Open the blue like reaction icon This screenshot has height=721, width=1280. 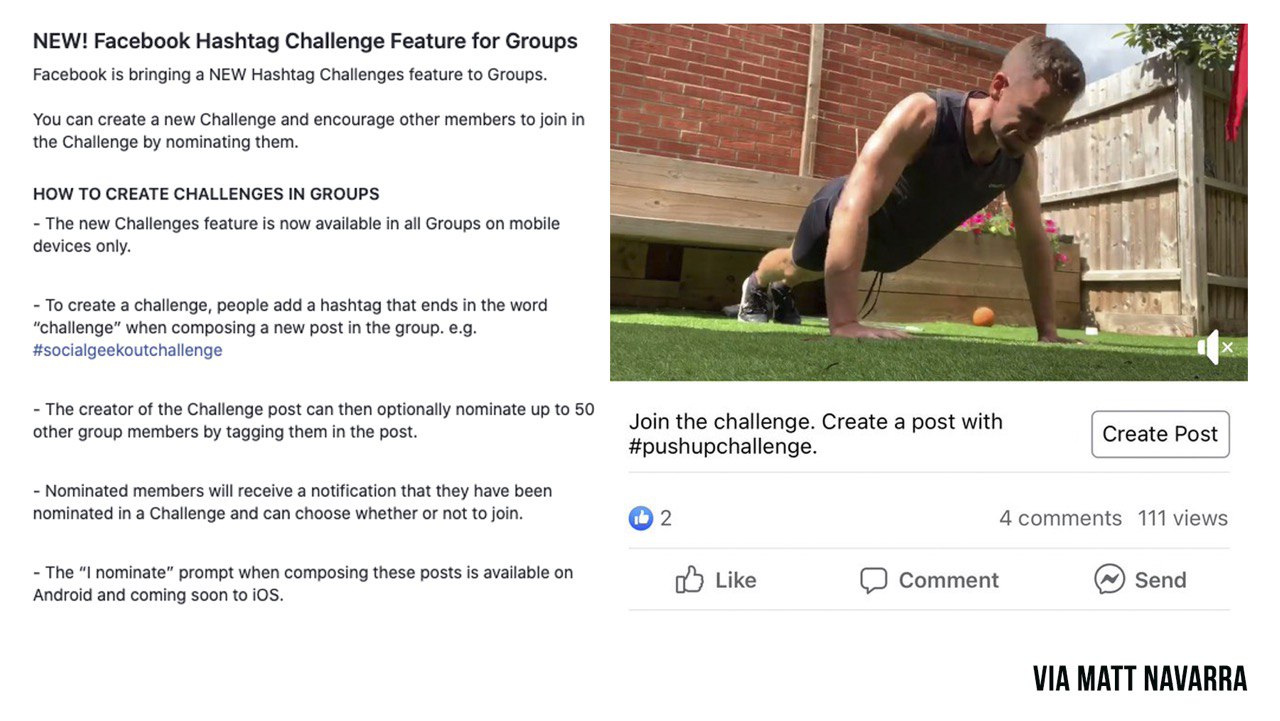[641, 518]
